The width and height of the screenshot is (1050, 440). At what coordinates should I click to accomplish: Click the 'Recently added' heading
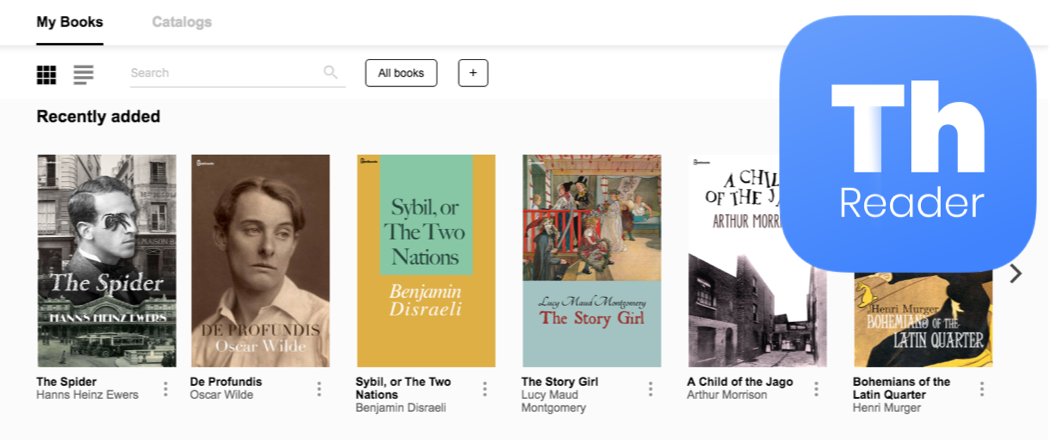(98, 117)
